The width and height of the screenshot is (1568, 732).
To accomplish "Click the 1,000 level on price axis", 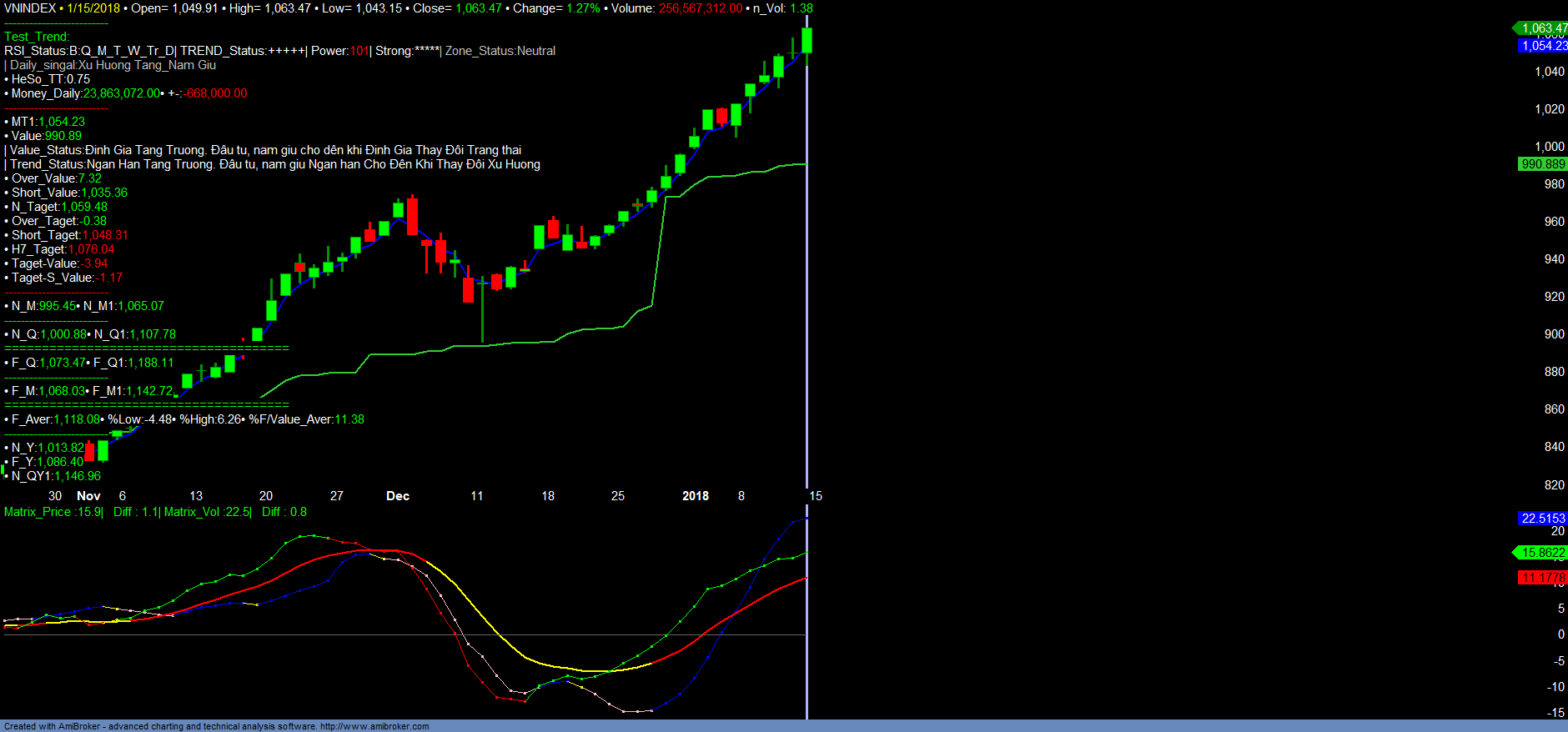I will (x=1550, y=147).
